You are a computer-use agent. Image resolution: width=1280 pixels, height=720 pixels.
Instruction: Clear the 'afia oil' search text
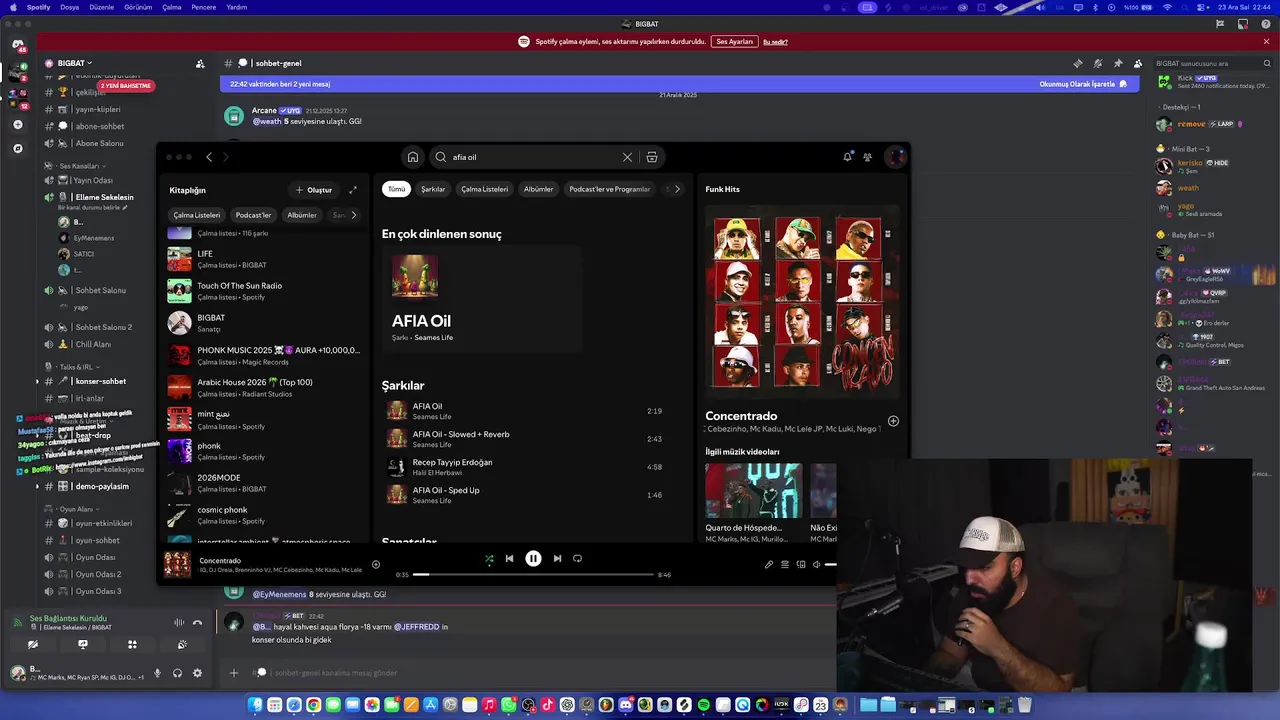(x=627, y=157)
